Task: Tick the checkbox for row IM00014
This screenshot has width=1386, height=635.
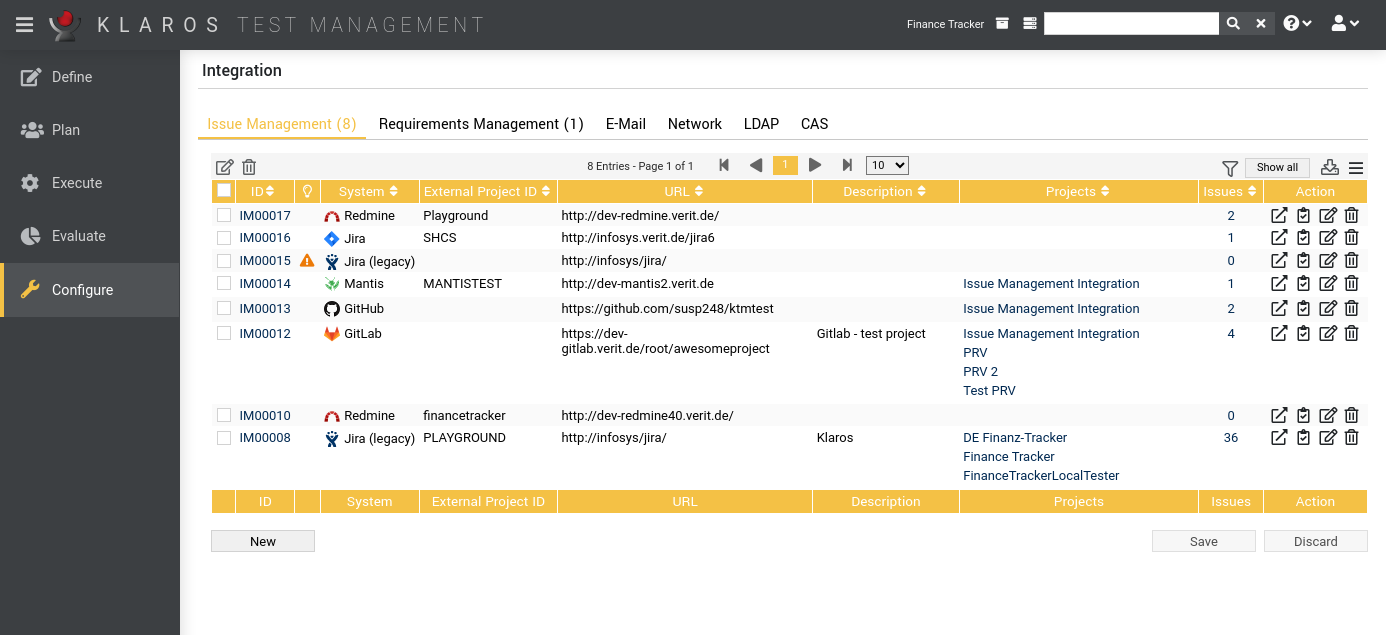Action: pos(223,283)
